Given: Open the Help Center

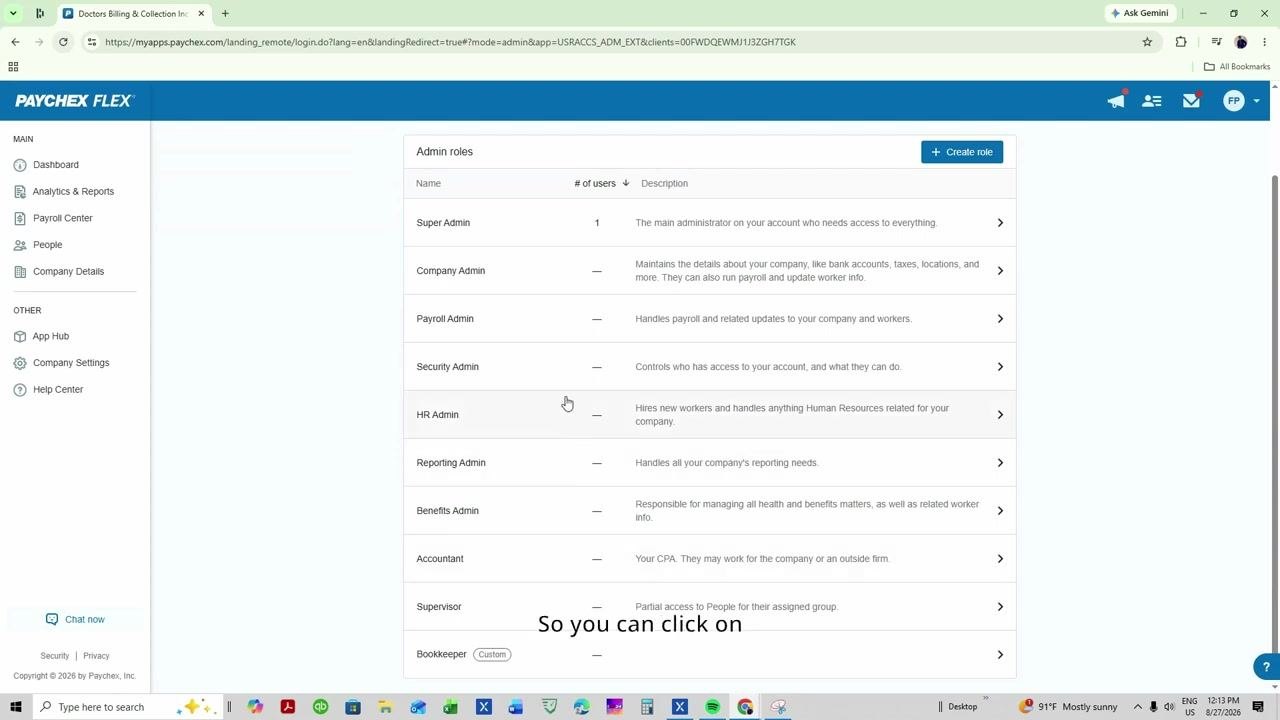Looking at the screenshot, I should click(x=57, y=390).
